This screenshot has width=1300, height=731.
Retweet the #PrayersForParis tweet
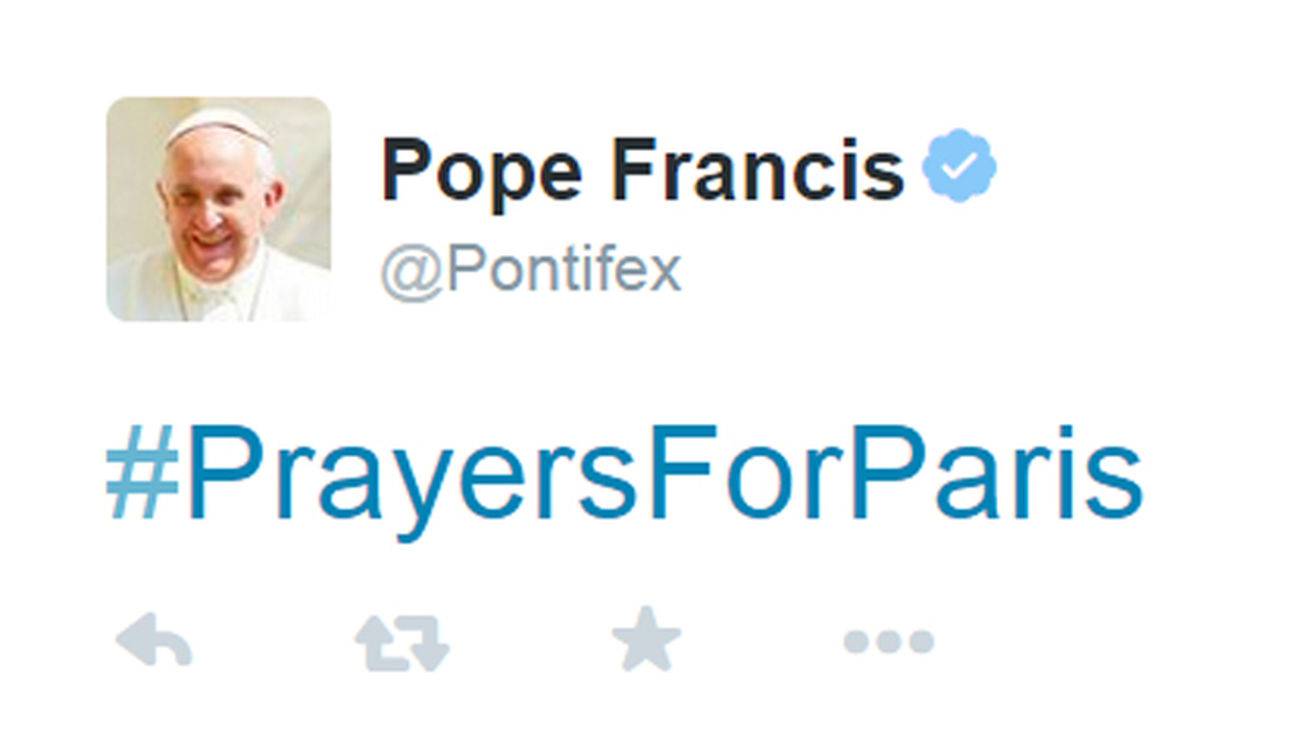click(x=402, y=641)
